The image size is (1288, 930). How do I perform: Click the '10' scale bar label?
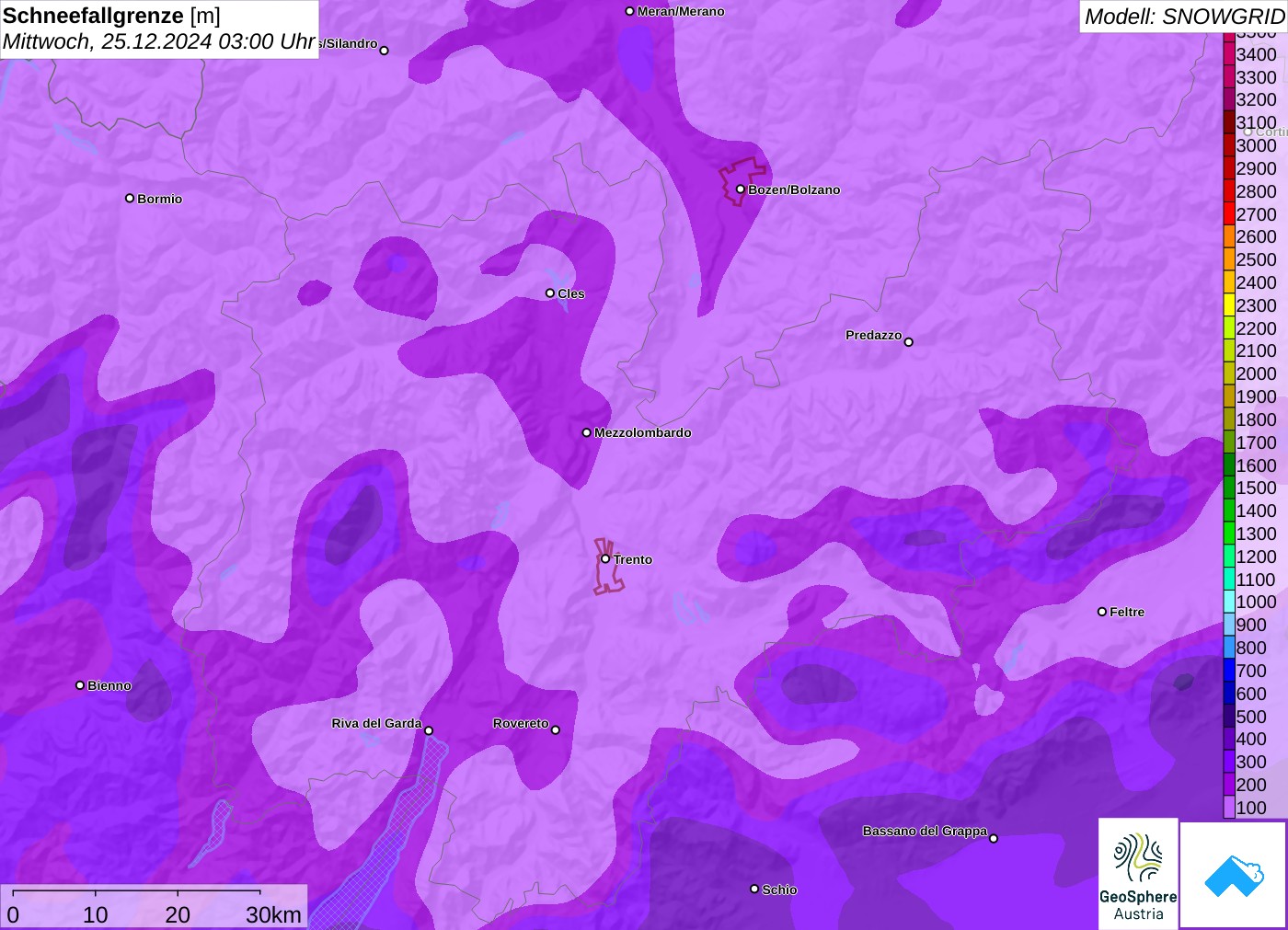pos(96,914)
